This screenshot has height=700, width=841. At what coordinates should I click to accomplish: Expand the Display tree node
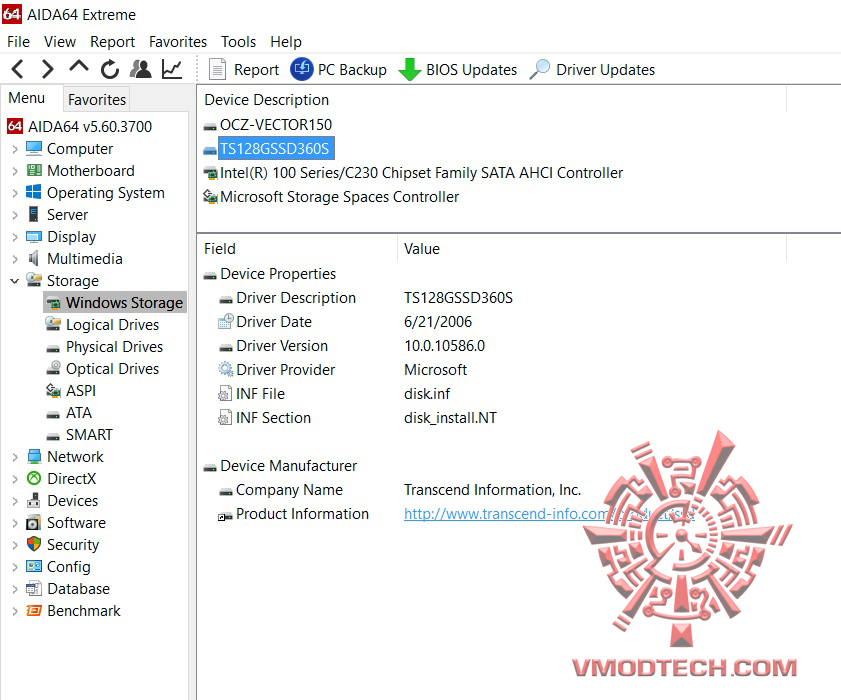pyautogui.click(x=15, y=237)
